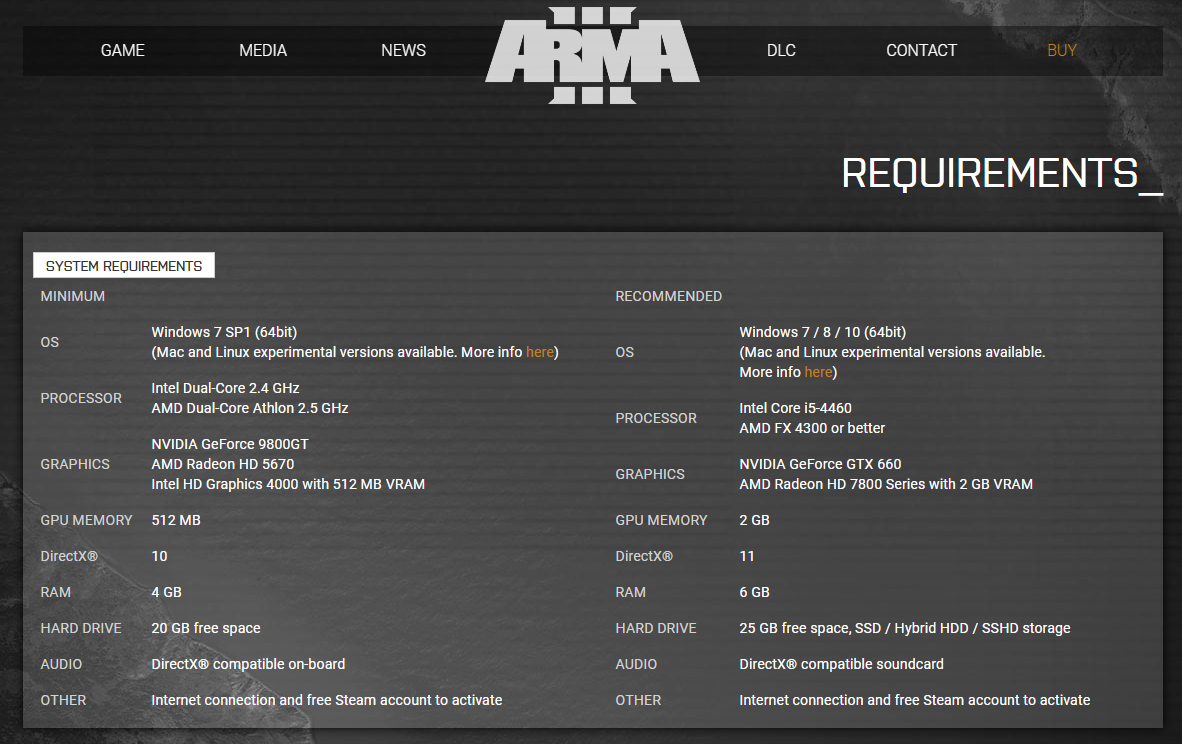Follow the 'here' link in recommended OS row

pos(818,372)
